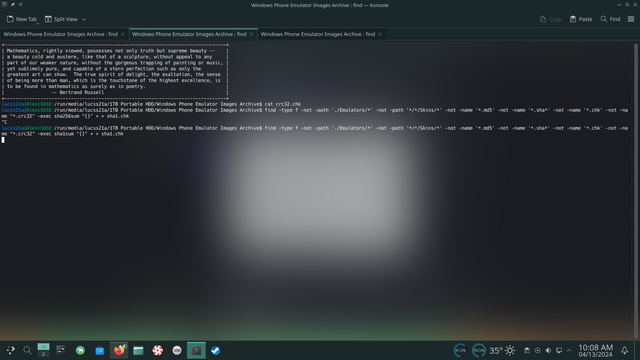Open the System Monitor taskbar icon
640x360 pixels.
pos(61,350)
